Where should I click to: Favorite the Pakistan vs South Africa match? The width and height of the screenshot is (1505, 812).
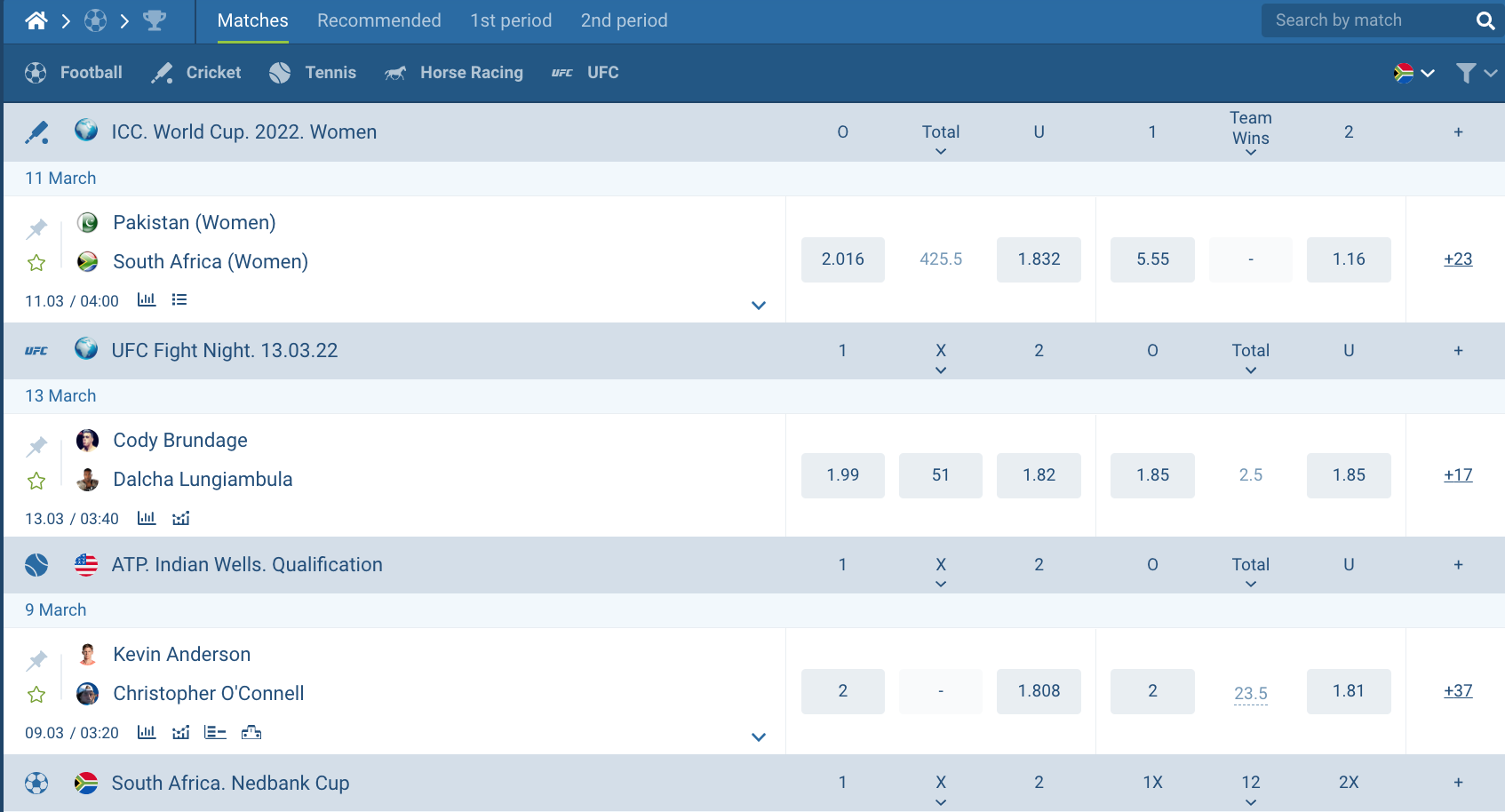pos(36,262)
